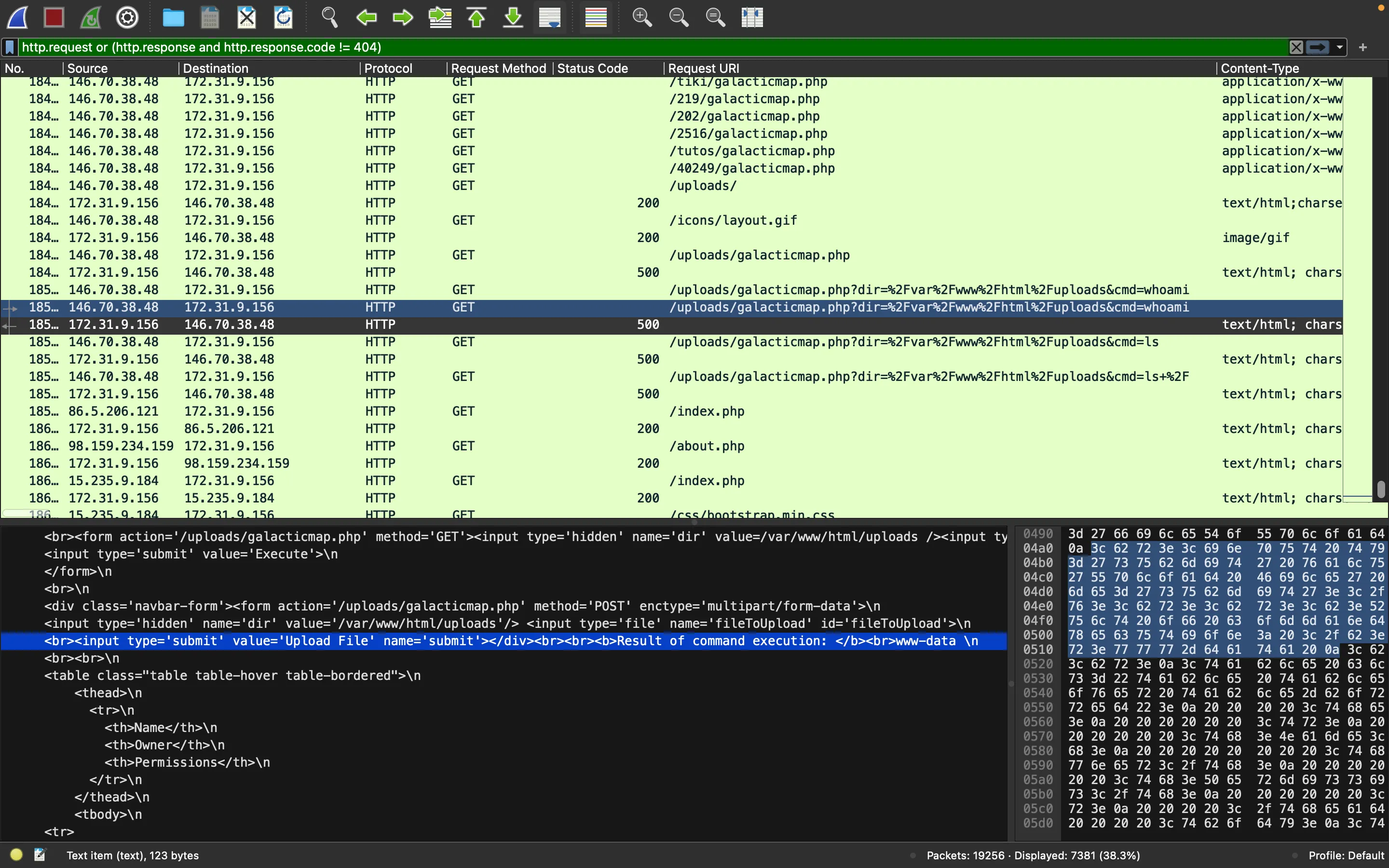Select the /tutos/galacticmap.php request row

671,151
